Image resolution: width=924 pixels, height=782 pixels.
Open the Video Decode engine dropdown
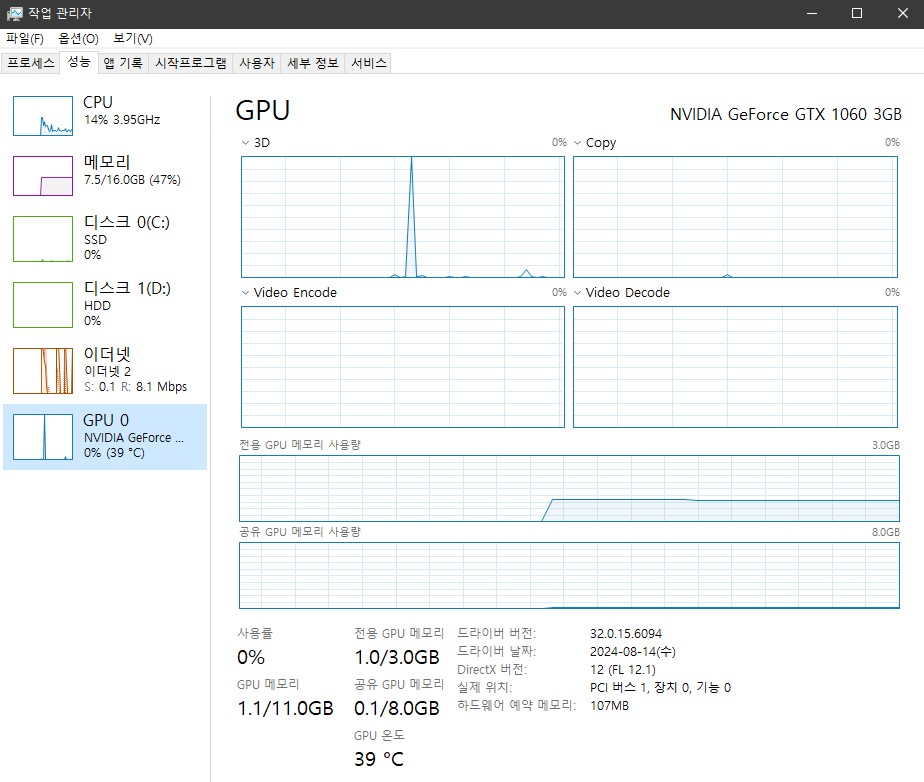point(578,292)
